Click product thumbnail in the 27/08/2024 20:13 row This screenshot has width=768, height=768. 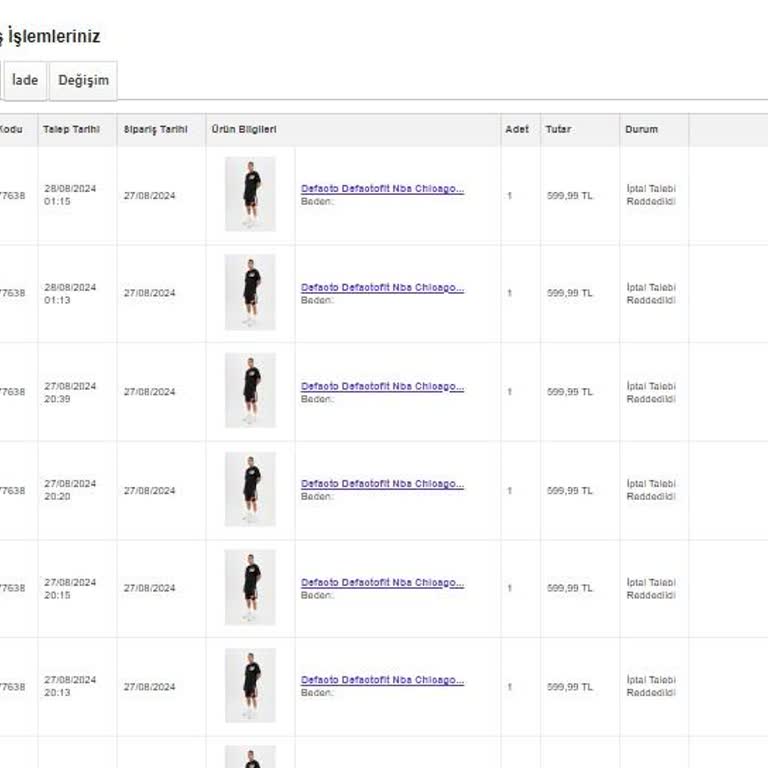(x=250, y=685)
